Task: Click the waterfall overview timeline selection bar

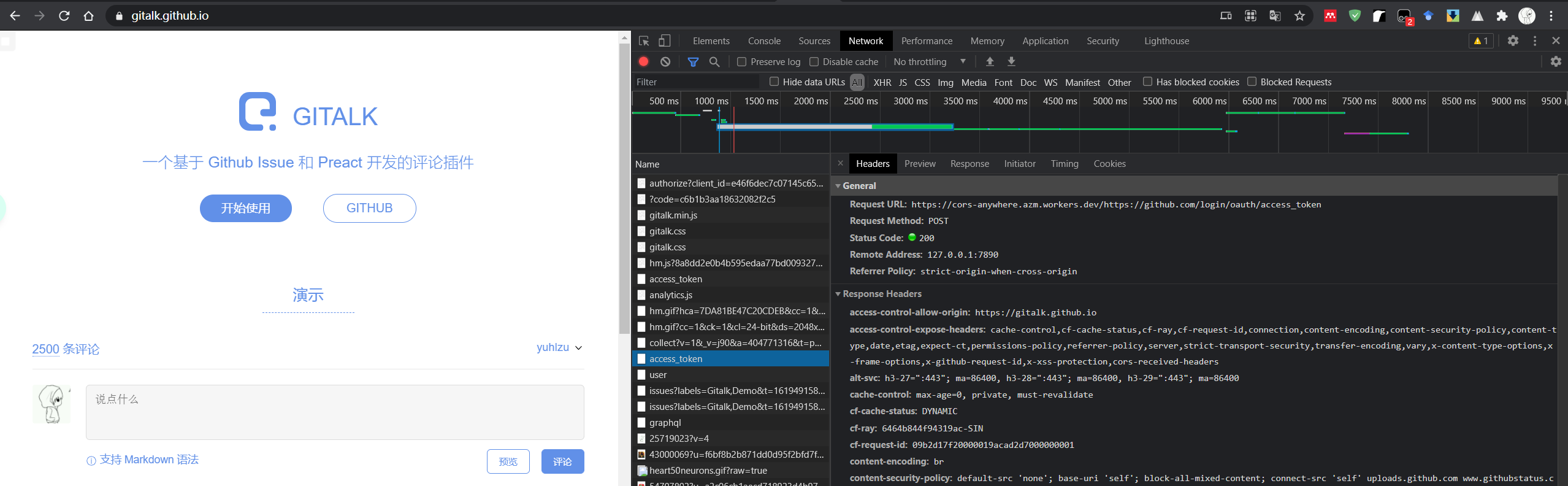Action: click(835, 127)
